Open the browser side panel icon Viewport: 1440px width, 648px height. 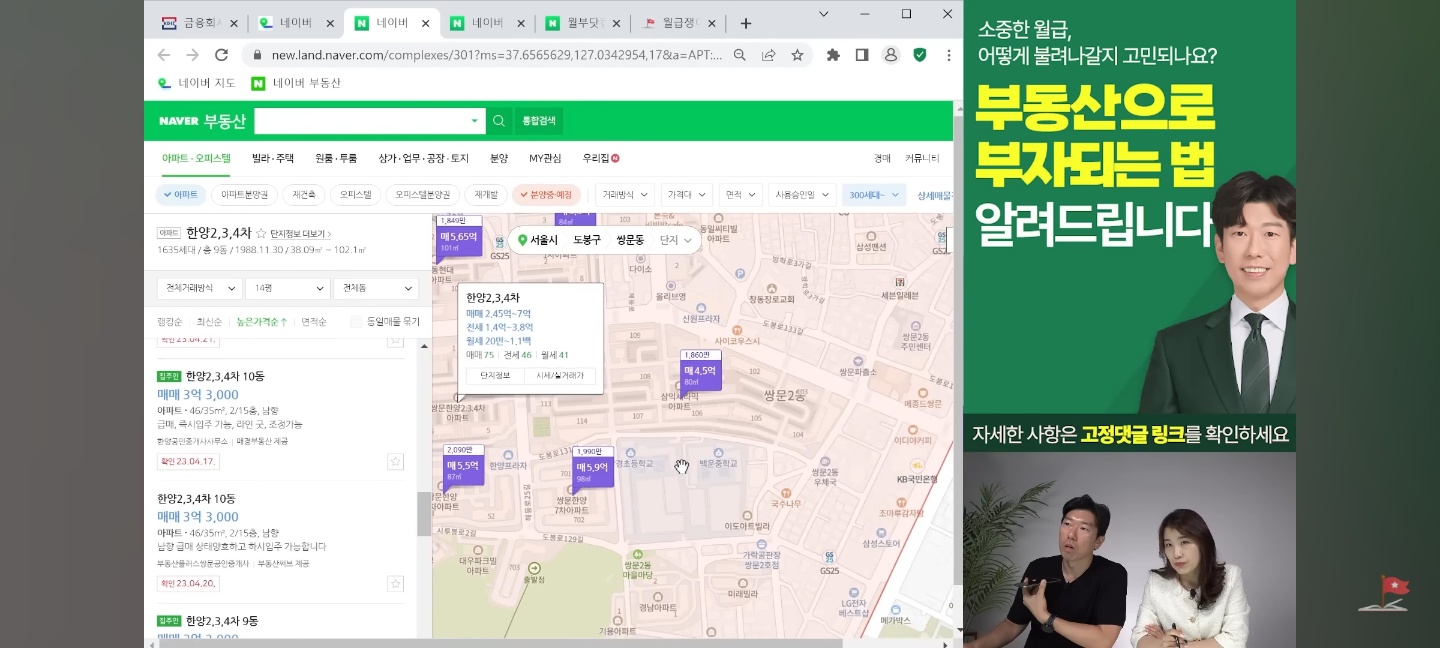coord(862,55)
